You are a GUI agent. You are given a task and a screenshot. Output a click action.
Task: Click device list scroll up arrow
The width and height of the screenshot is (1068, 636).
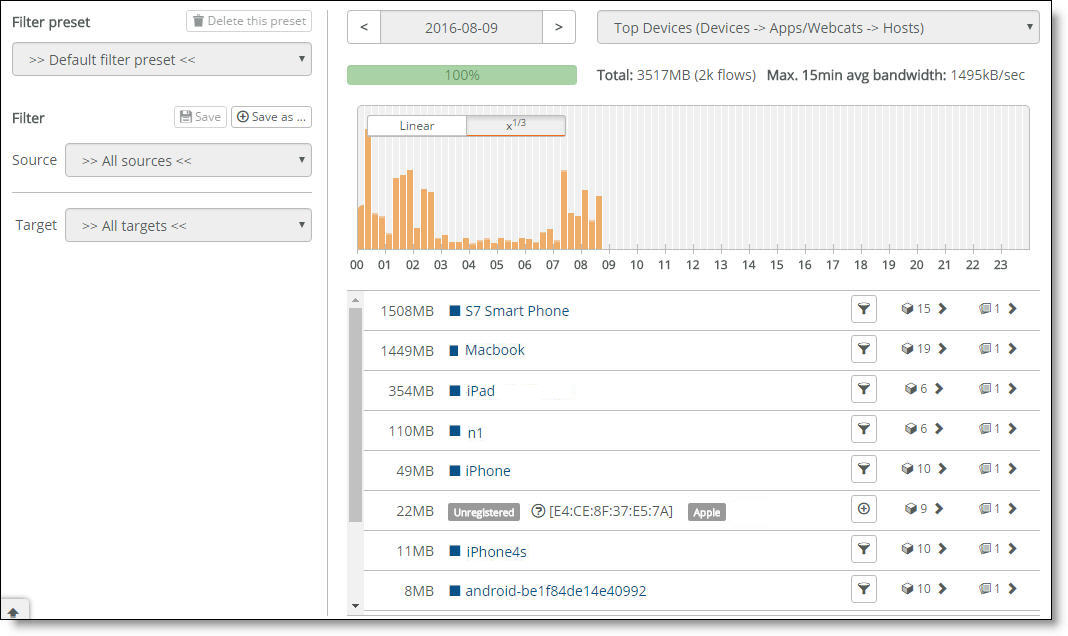pos(355,300)
